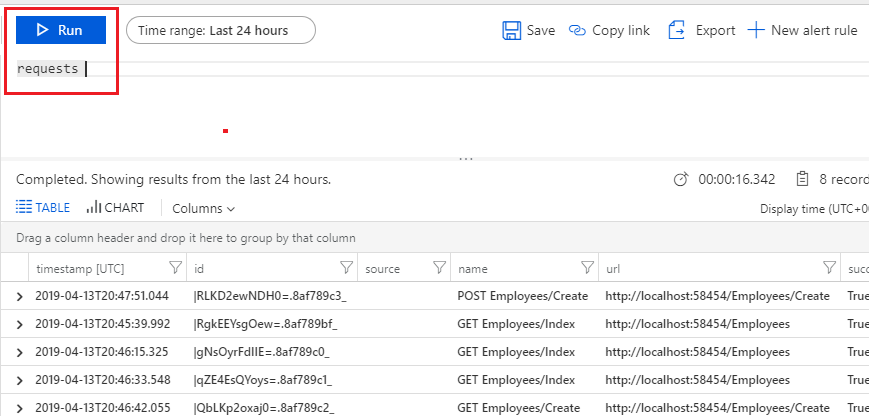This screenshot has width=869, height=416.
Task: Run the requests query
Action: [x=61, y=30]
